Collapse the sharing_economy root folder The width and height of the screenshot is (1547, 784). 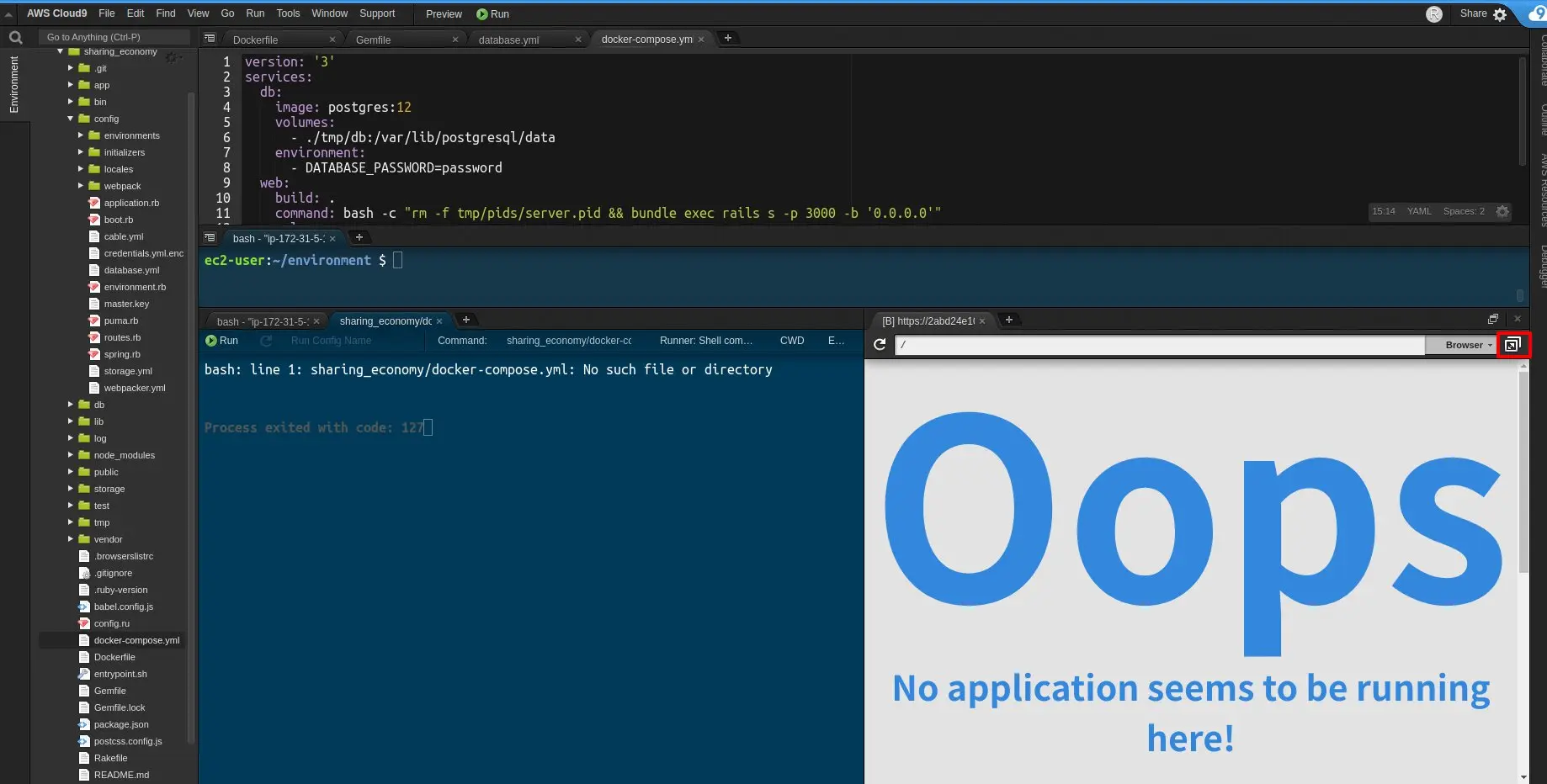click(61, 51)
